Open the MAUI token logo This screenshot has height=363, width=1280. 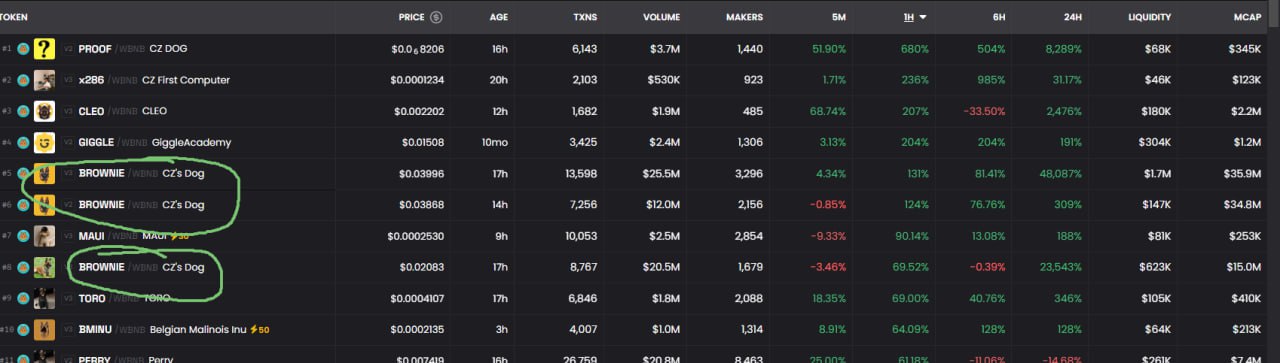pyautogui.click(x=44, y=236)
